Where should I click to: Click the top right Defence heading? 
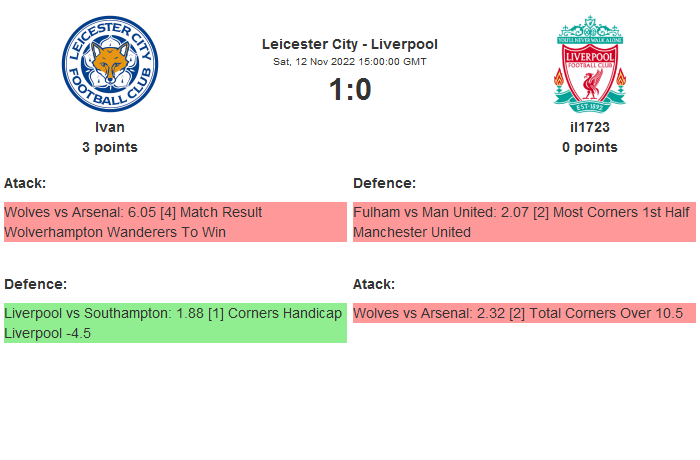[384, 183]
